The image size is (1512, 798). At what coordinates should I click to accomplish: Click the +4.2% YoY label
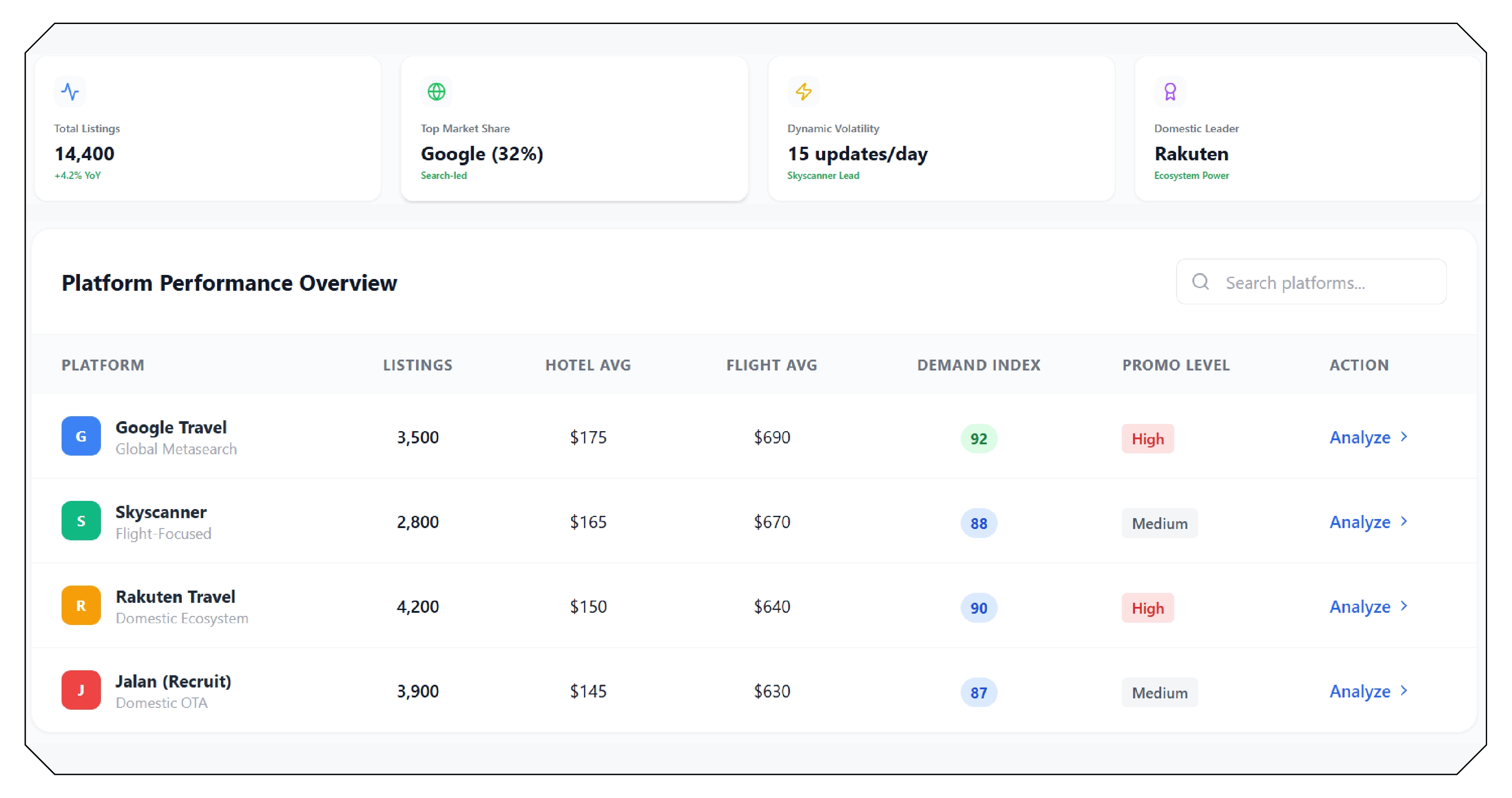[77, 176]
